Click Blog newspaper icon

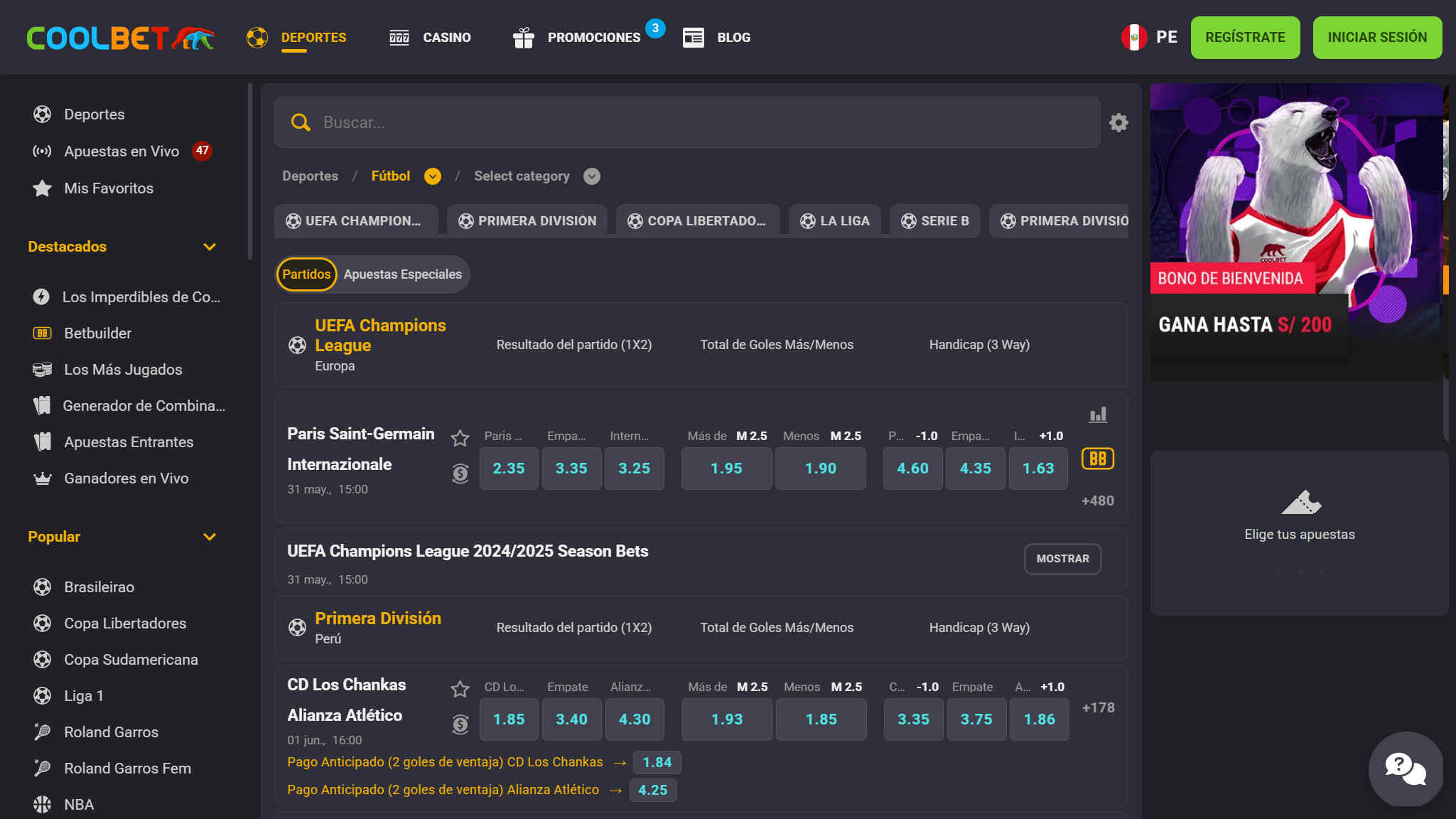pos(693,38)
